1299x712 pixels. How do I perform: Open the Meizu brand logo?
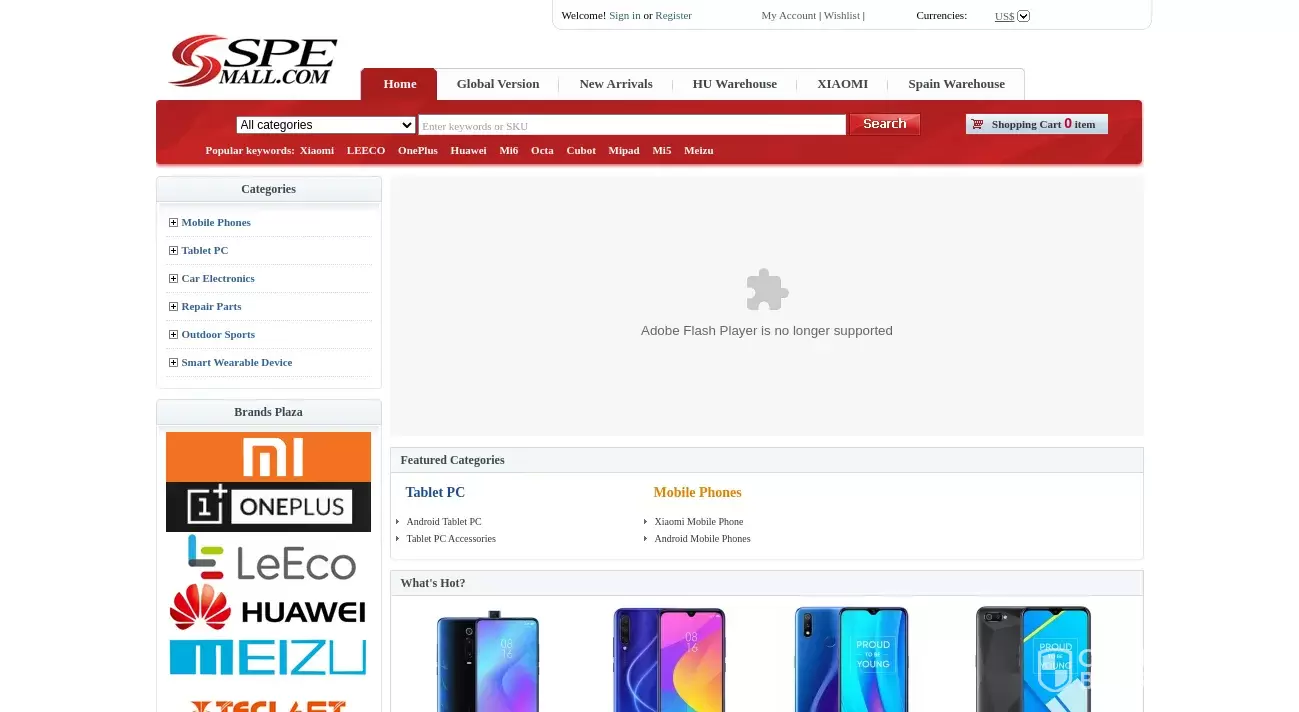click(x=268, y=658)
